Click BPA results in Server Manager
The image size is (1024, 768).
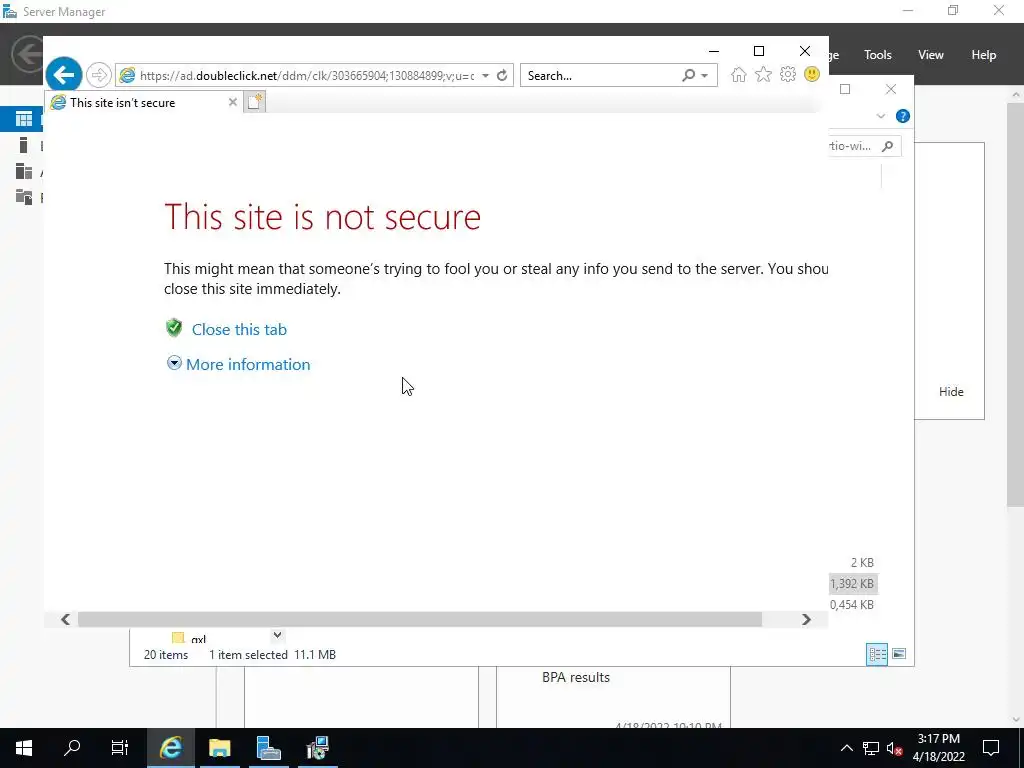click(x=575, y=677)
